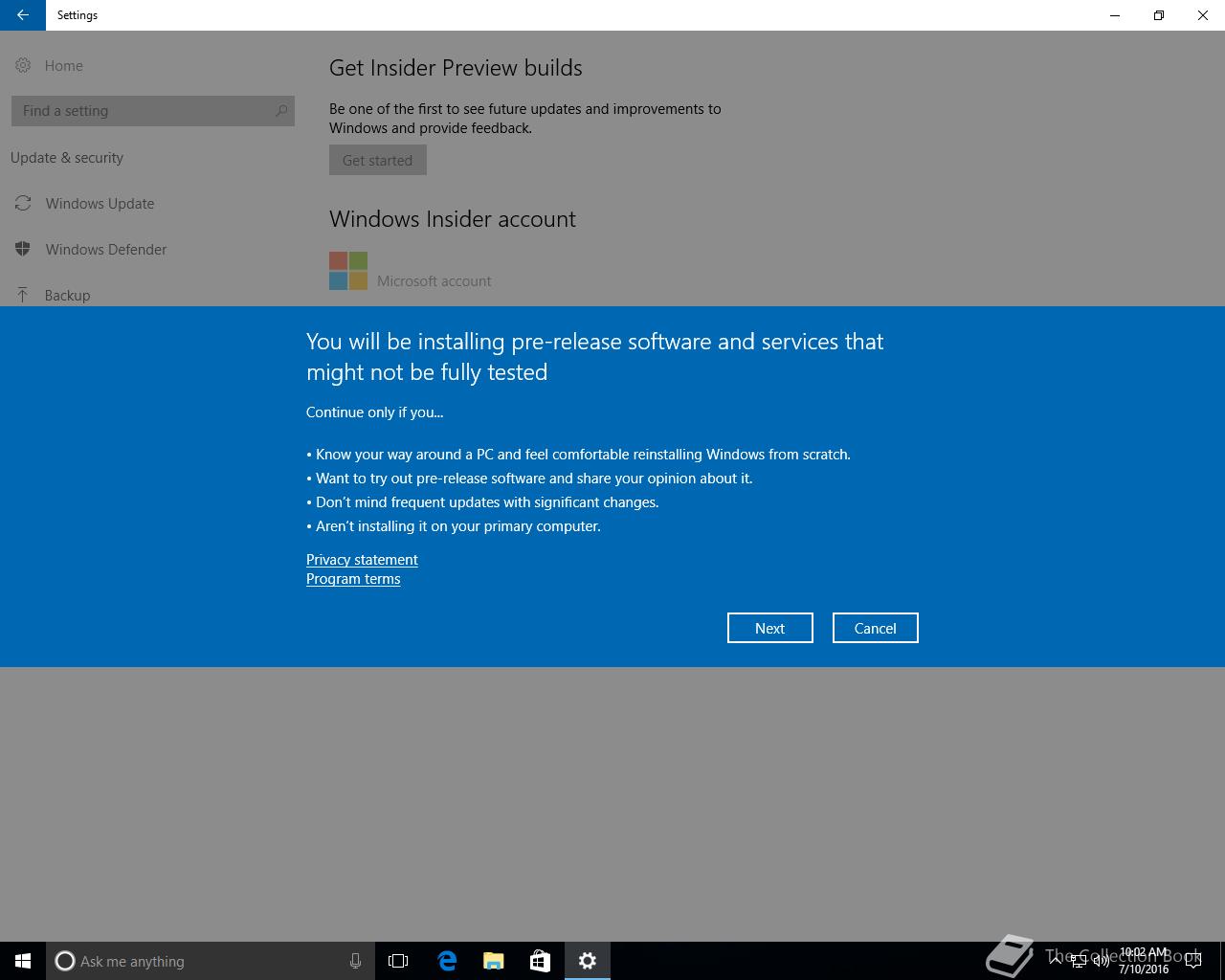Open the Windows Start menu

[x=23, y=961]
